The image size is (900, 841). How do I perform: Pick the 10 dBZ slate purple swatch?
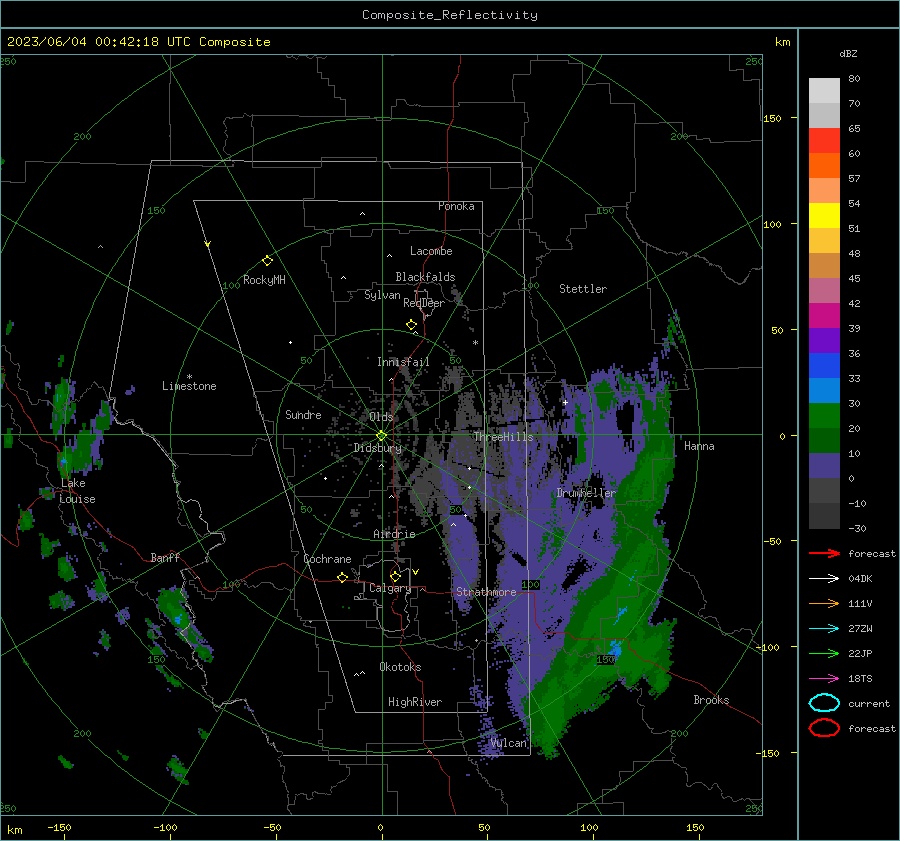(824, 465)
